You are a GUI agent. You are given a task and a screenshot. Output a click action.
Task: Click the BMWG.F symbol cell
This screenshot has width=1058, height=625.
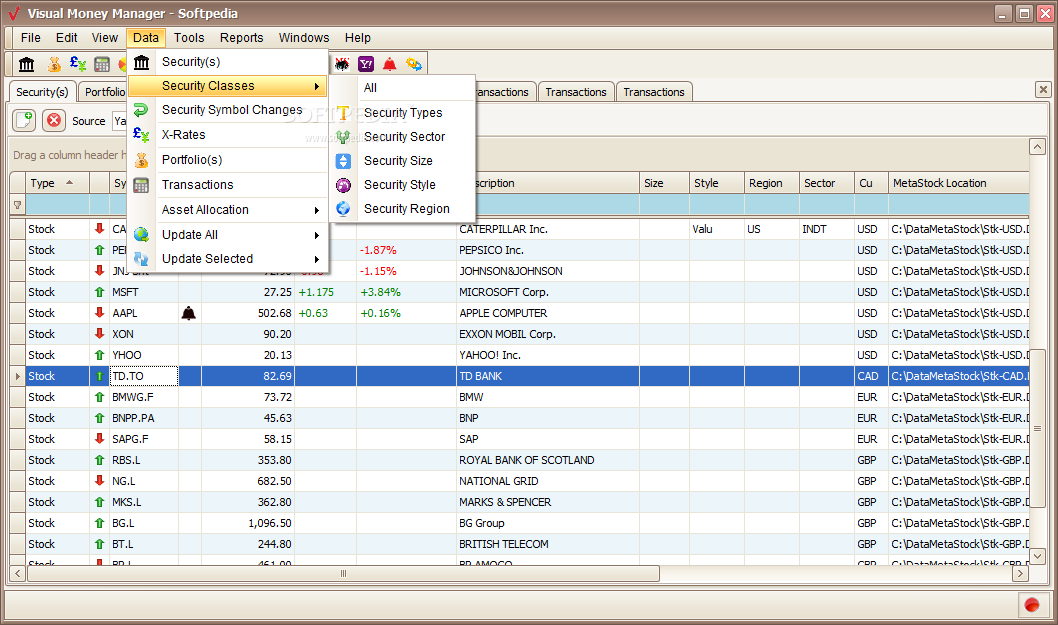[x=144, y=397]
